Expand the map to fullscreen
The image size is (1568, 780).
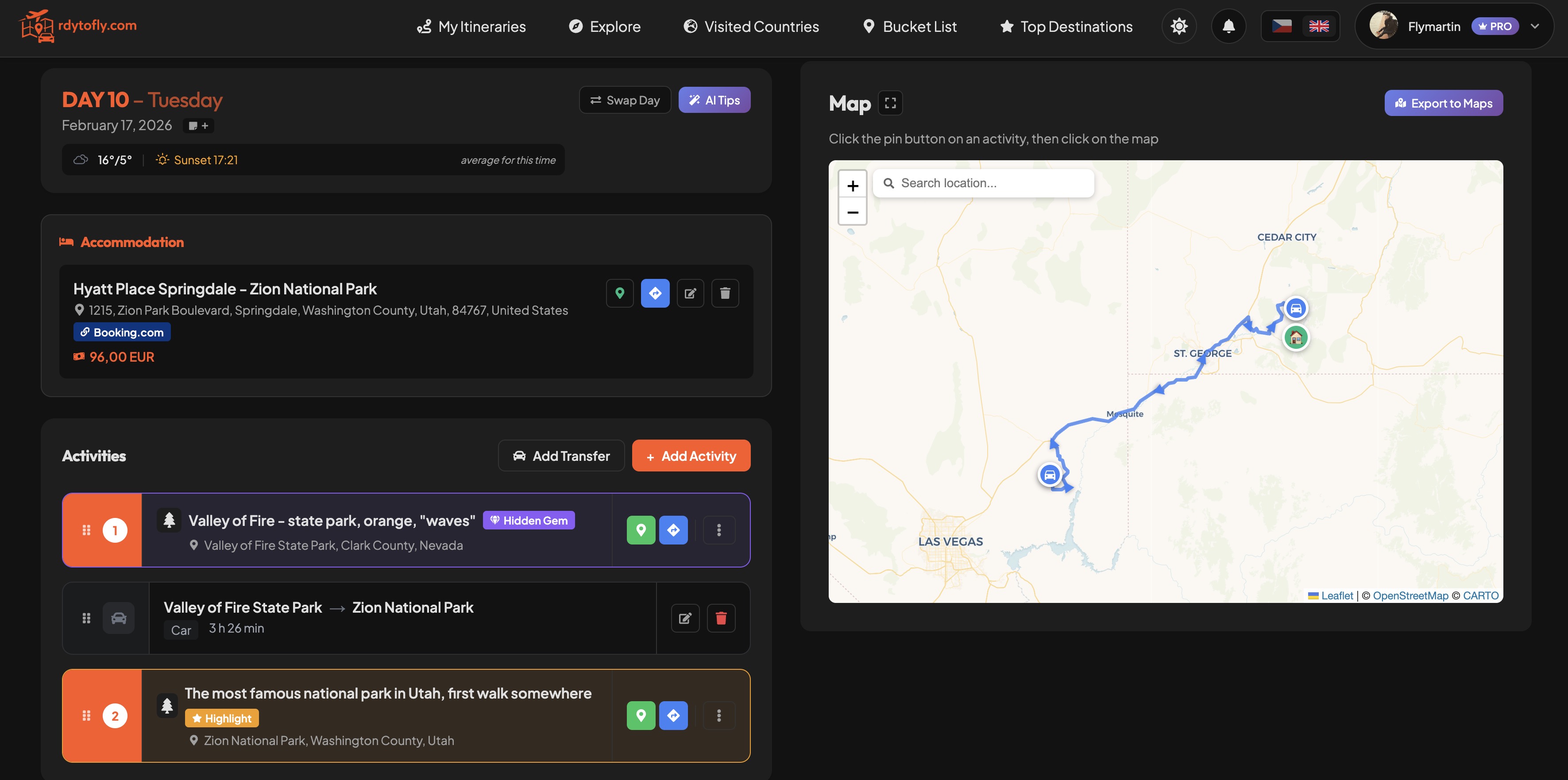891,103
